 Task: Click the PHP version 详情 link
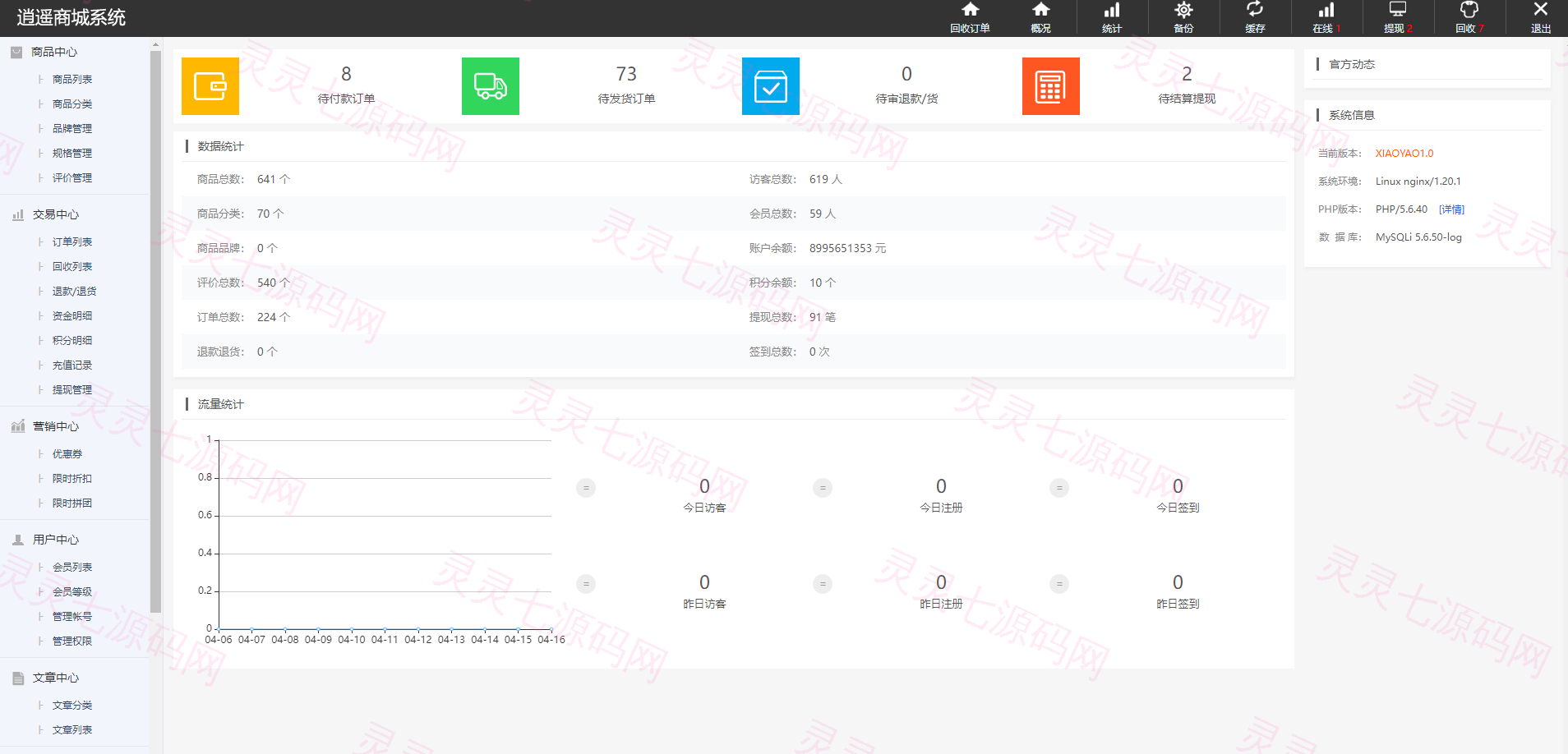[1451, 209]
